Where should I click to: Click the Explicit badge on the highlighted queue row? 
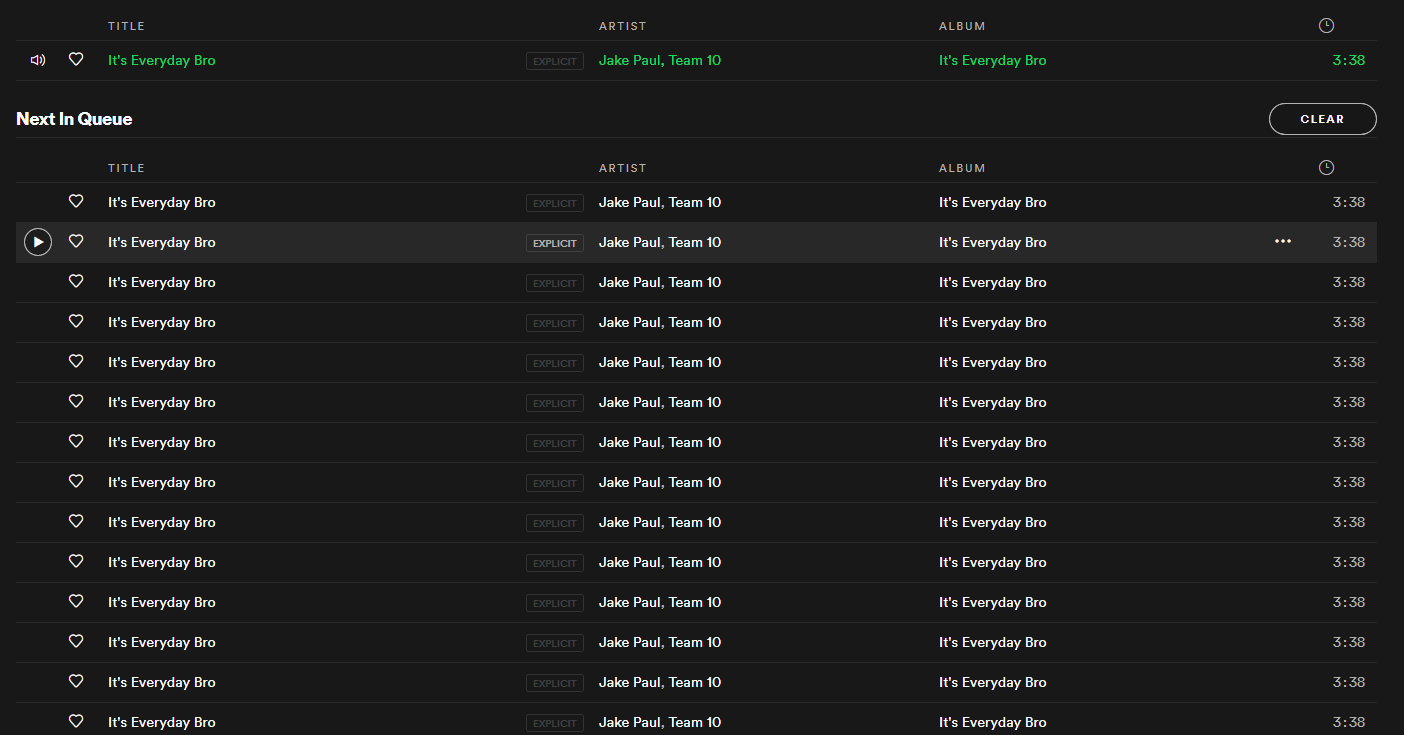click(x=555, y=243)
